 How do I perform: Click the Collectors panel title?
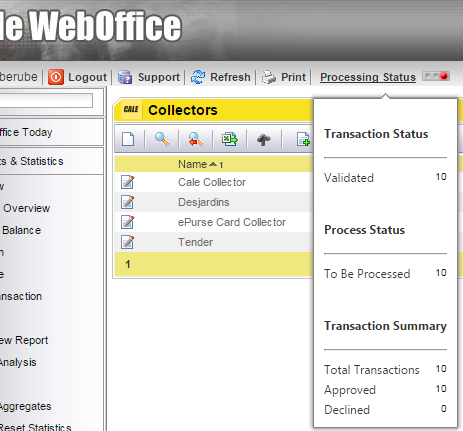click(183, 110)
